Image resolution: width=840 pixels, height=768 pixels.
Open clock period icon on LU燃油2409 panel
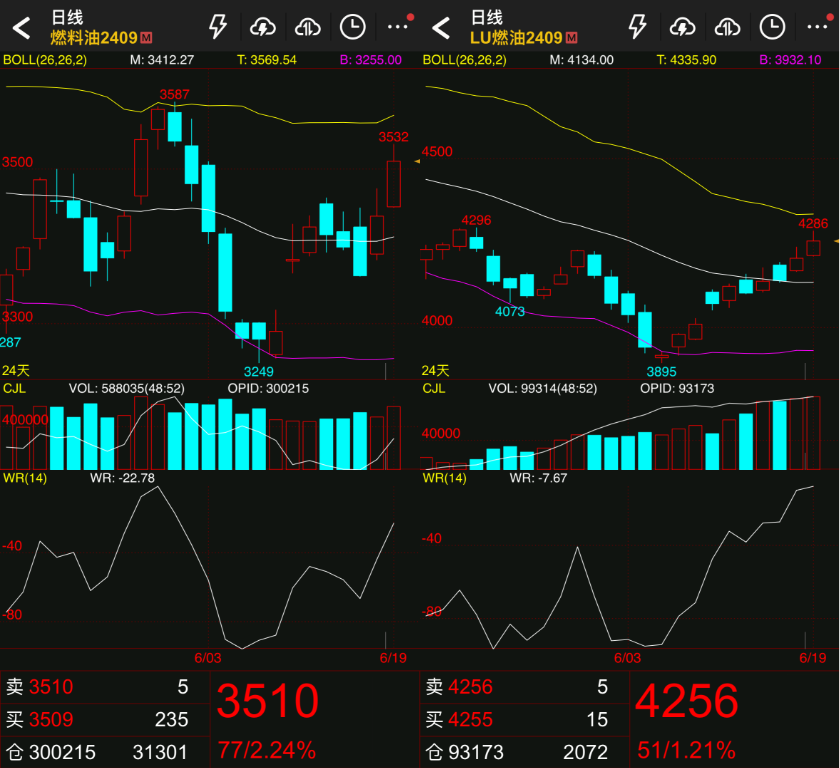pyautogui.click(x=772, y=27)
